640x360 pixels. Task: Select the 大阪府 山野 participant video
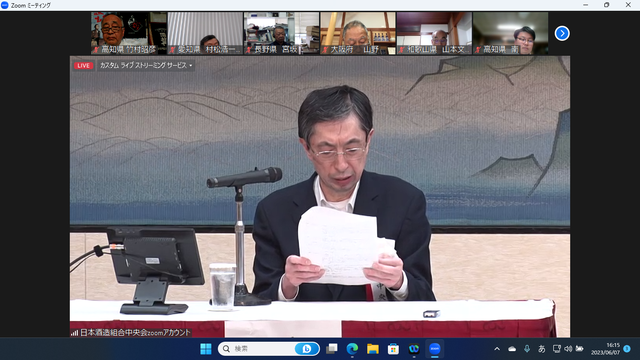pos(358,33)
